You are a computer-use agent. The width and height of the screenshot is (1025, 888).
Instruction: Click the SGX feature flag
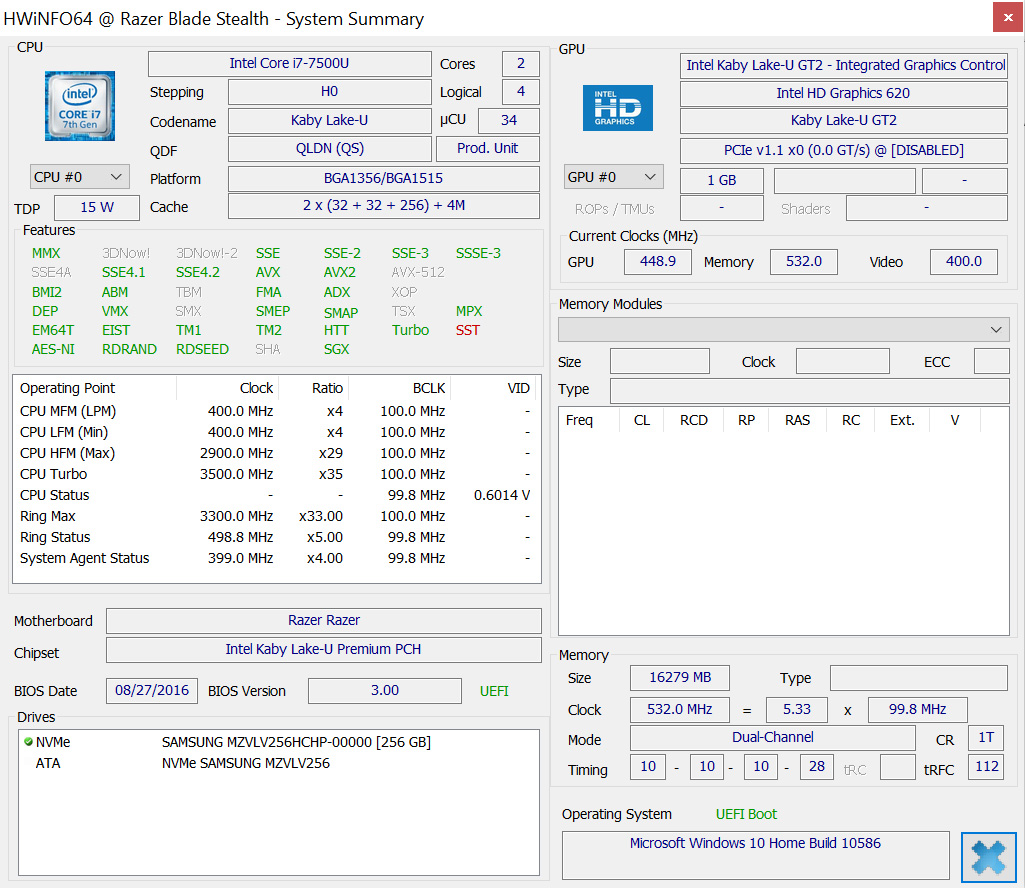337,349
